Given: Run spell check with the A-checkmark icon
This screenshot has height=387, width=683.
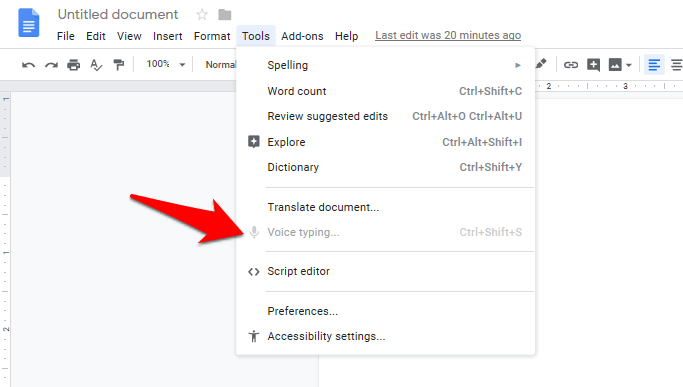Looking at the screenshot, I should 96,65.
